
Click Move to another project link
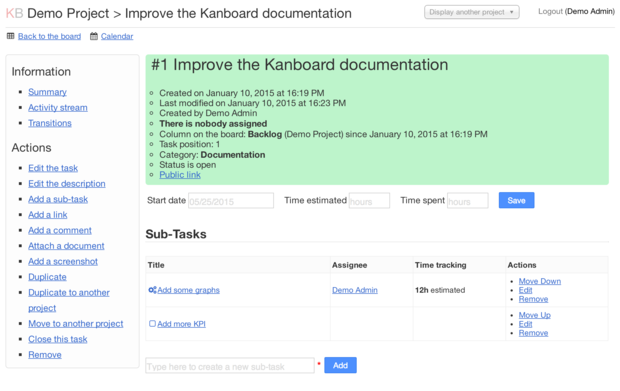coord(76,323)
